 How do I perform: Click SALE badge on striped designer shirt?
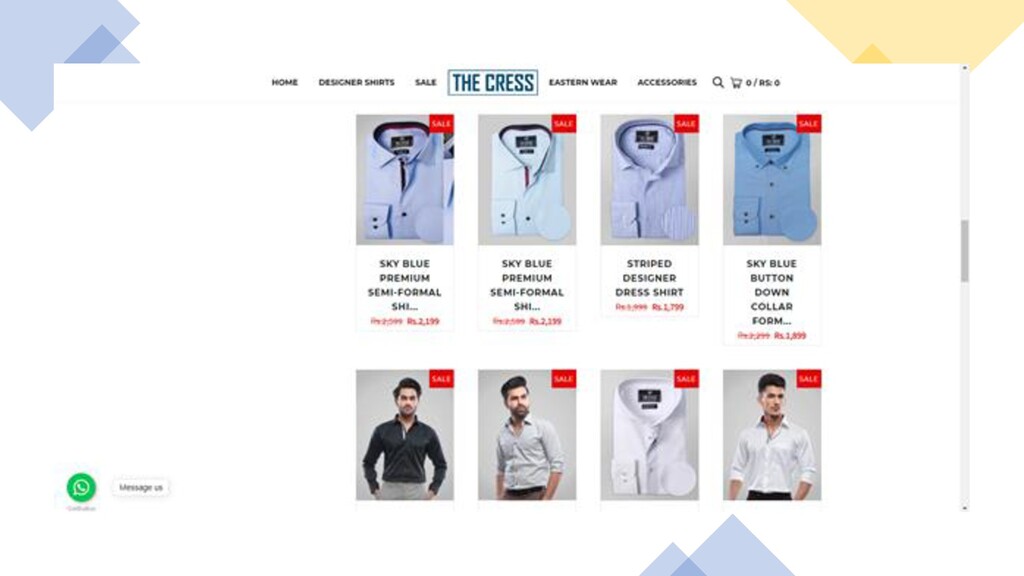click(x=686, y=123)
